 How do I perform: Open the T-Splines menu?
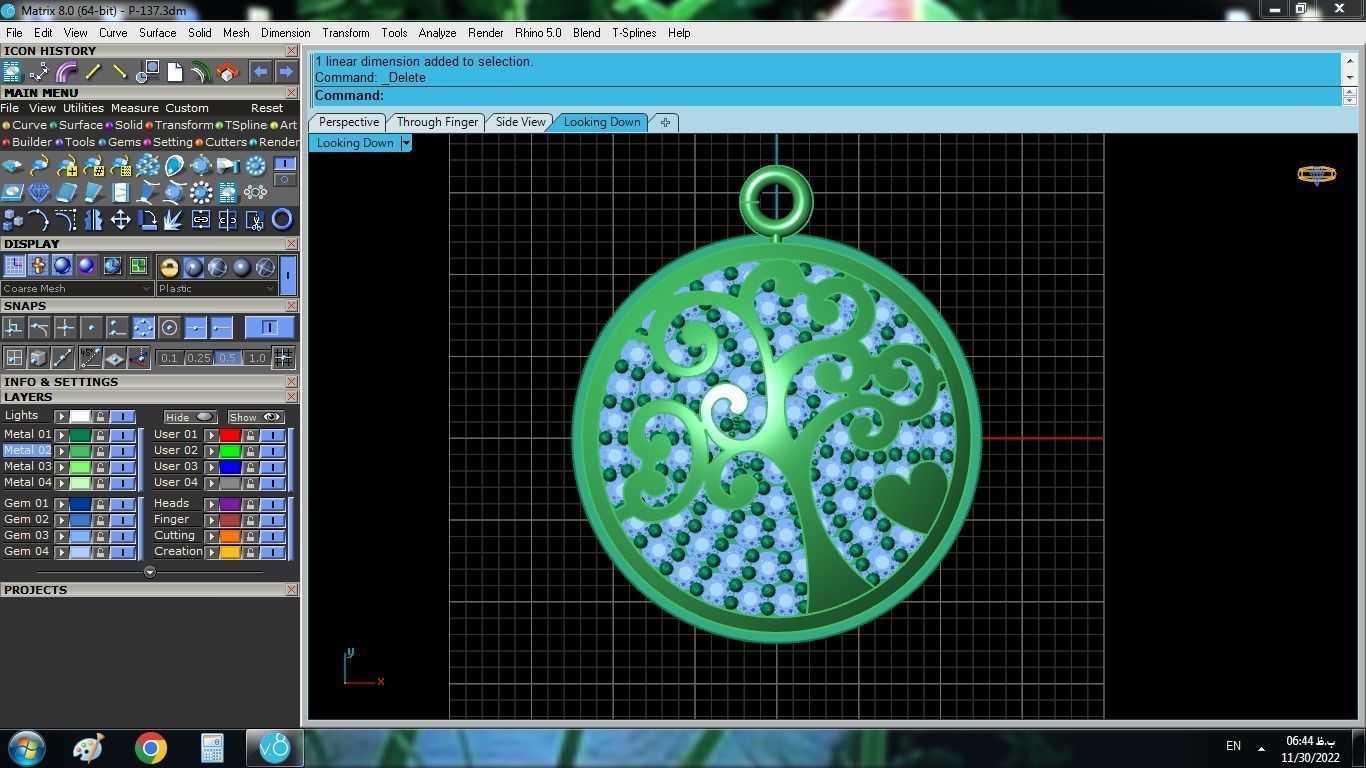[x=634, y=33]
